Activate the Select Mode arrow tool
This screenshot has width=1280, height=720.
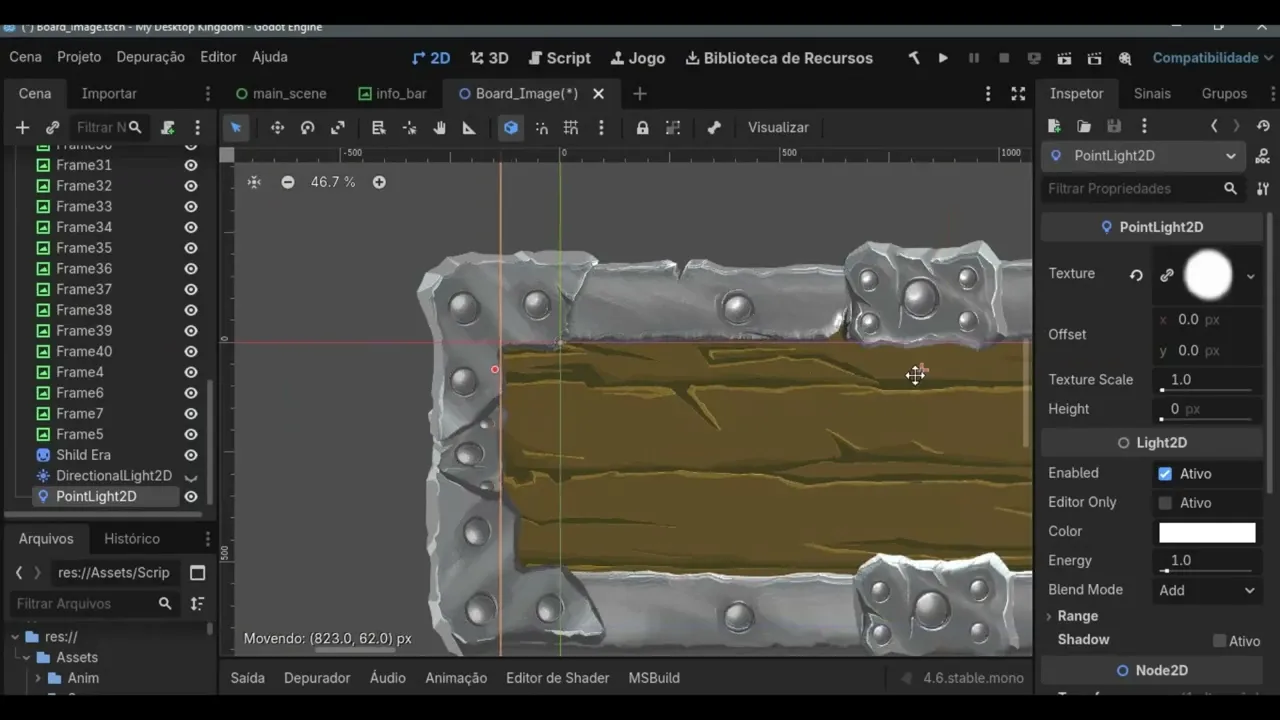(x=236, y=128)
